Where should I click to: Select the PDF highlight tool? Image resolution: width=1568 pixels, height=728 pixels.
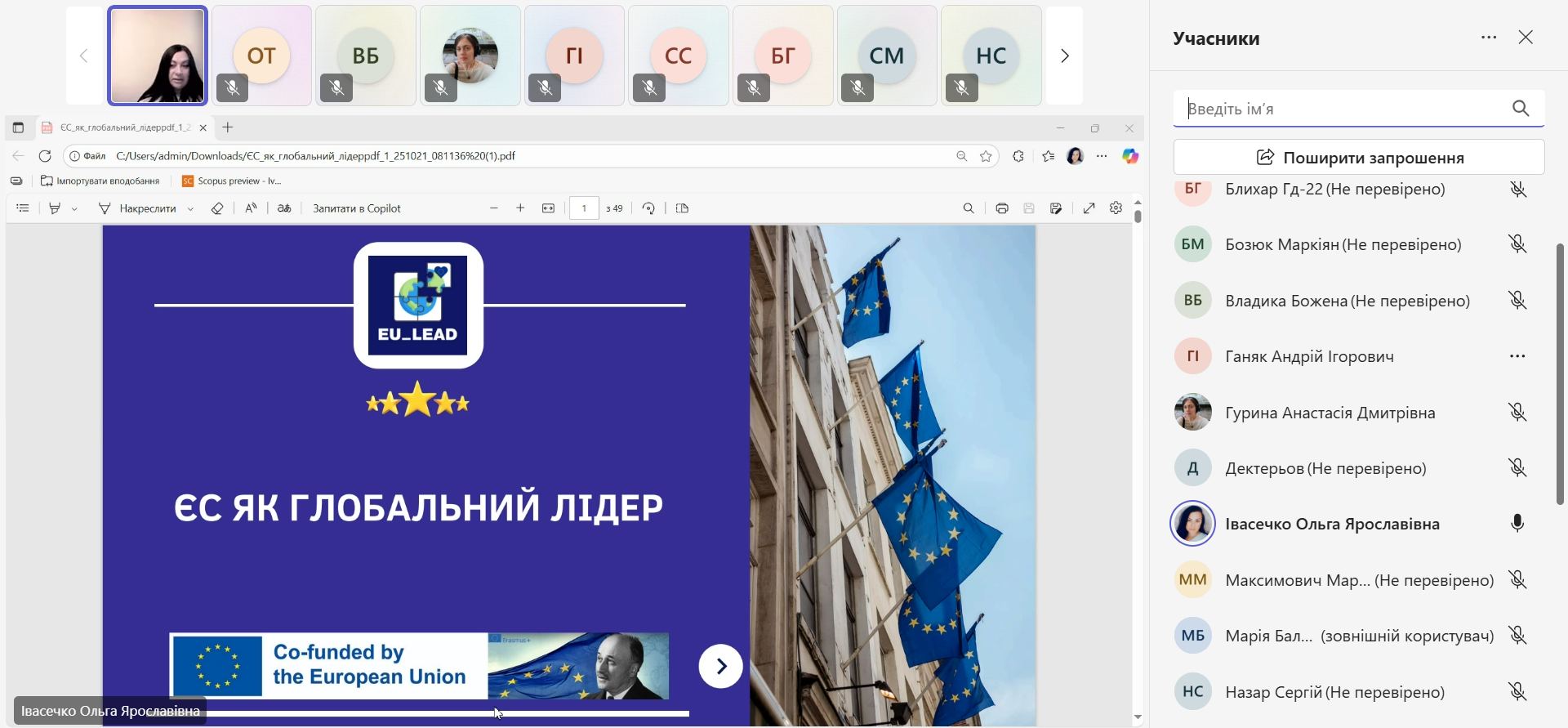[55, 208]
